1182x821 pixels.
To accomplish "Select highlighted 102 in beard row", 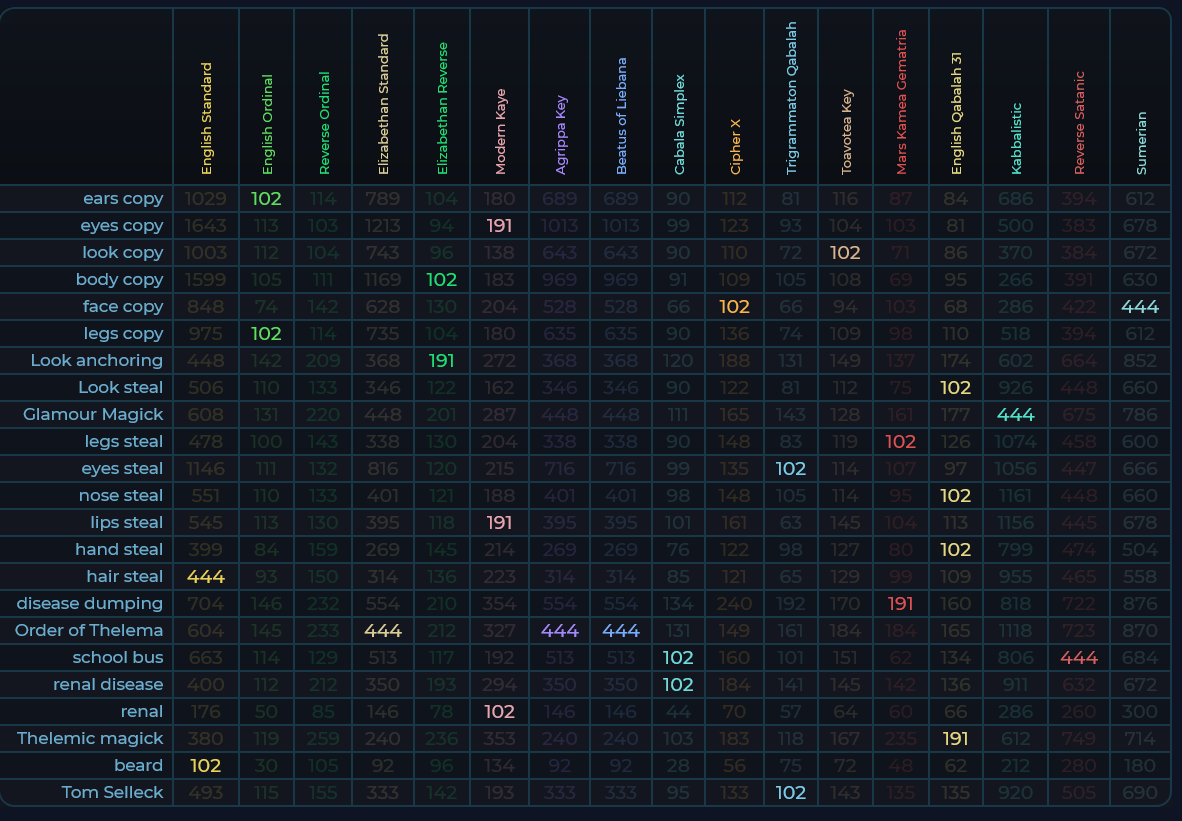I will point(206,765).
